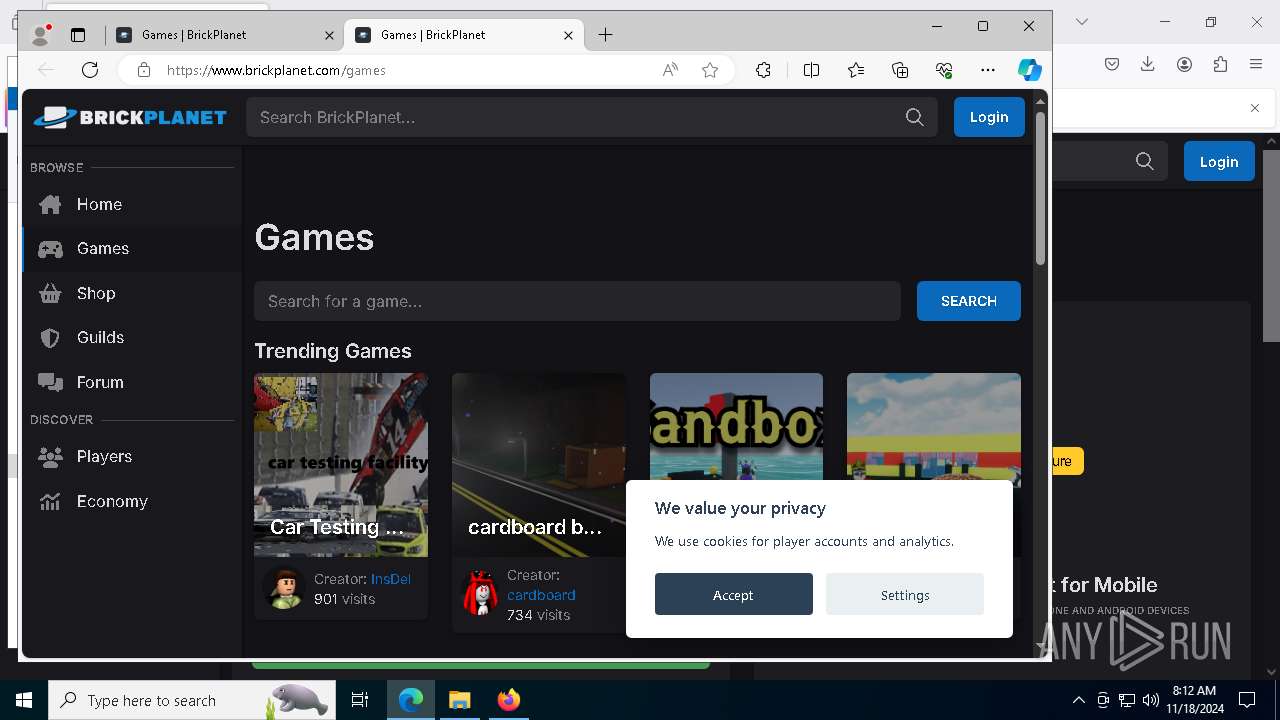The height and width of the screenshot is (720, 1280).
Task: Click the Players people icon
Action: [50, 457]
